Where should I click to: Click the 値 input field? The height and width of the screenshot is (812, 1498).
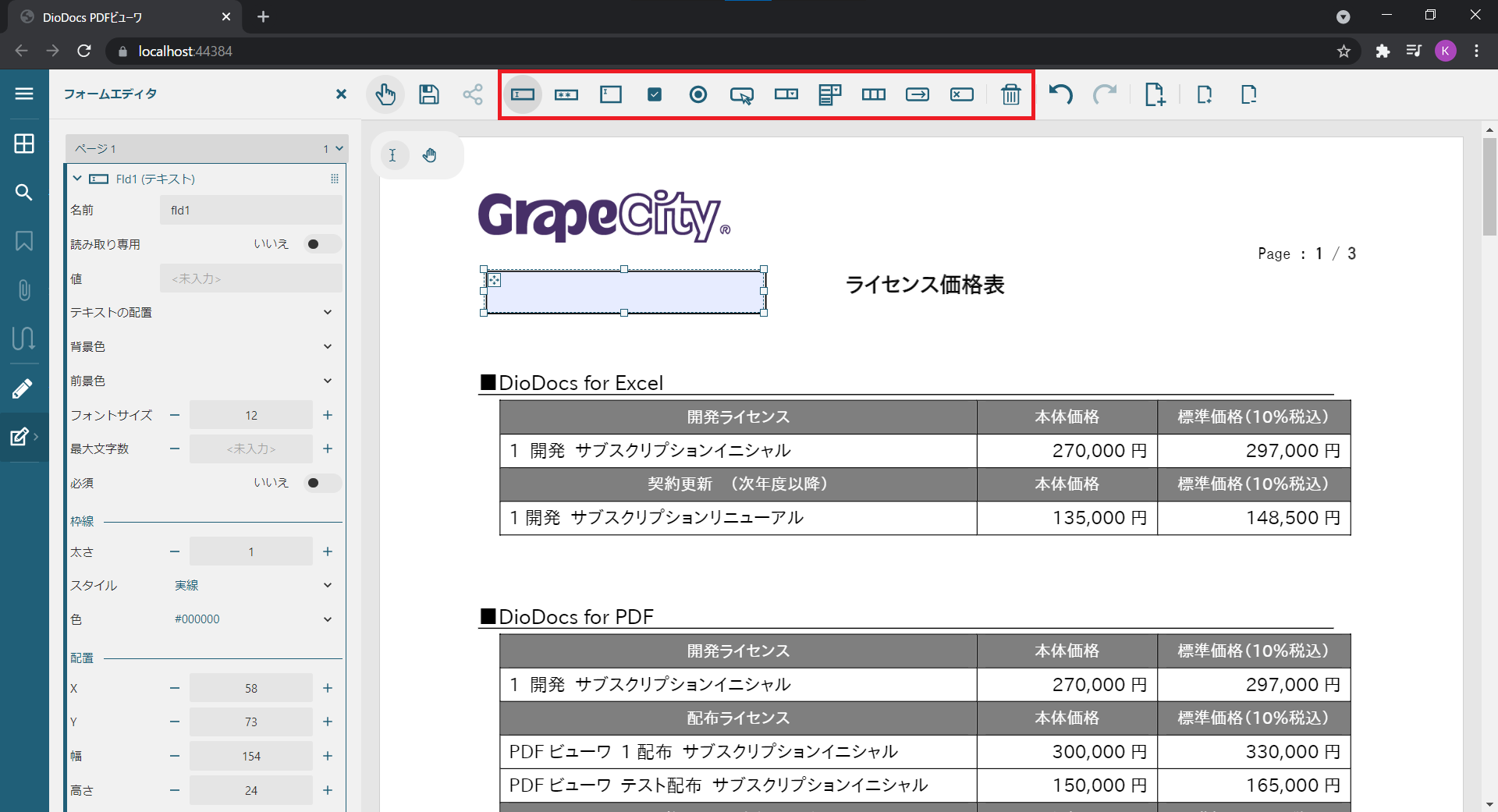pos(251,278)
